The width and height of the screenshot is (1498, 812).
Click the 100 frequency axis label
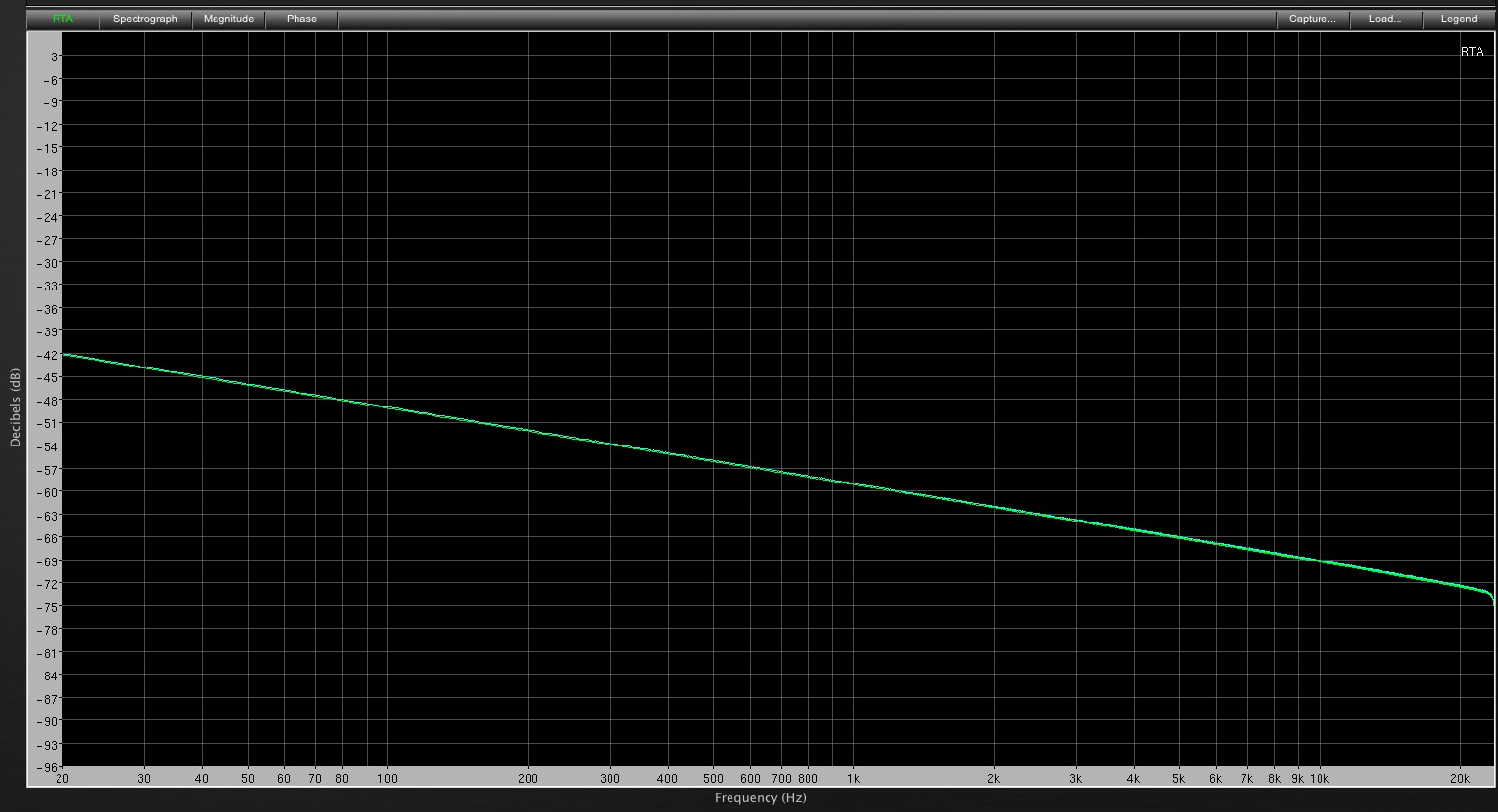pyautogui.click(x=387, y=779)
